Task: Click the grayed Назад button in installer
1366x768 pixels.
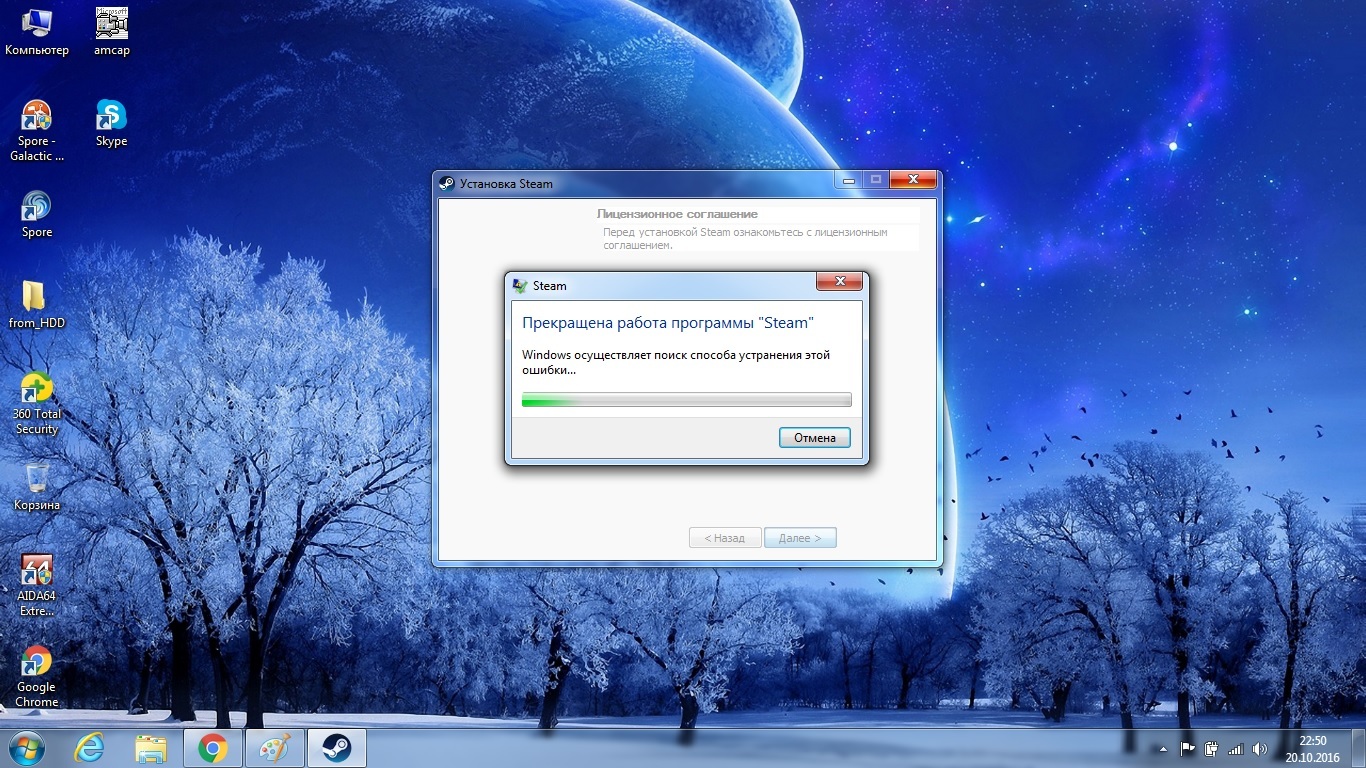Action: coord(725,538)
